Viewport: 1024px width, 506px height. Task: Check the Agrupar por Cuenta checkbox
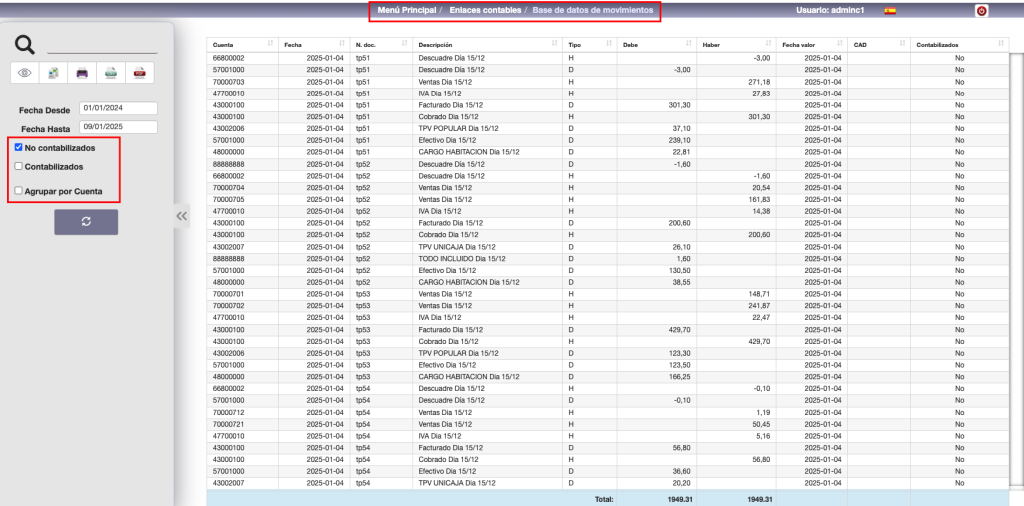pos(19,190)
